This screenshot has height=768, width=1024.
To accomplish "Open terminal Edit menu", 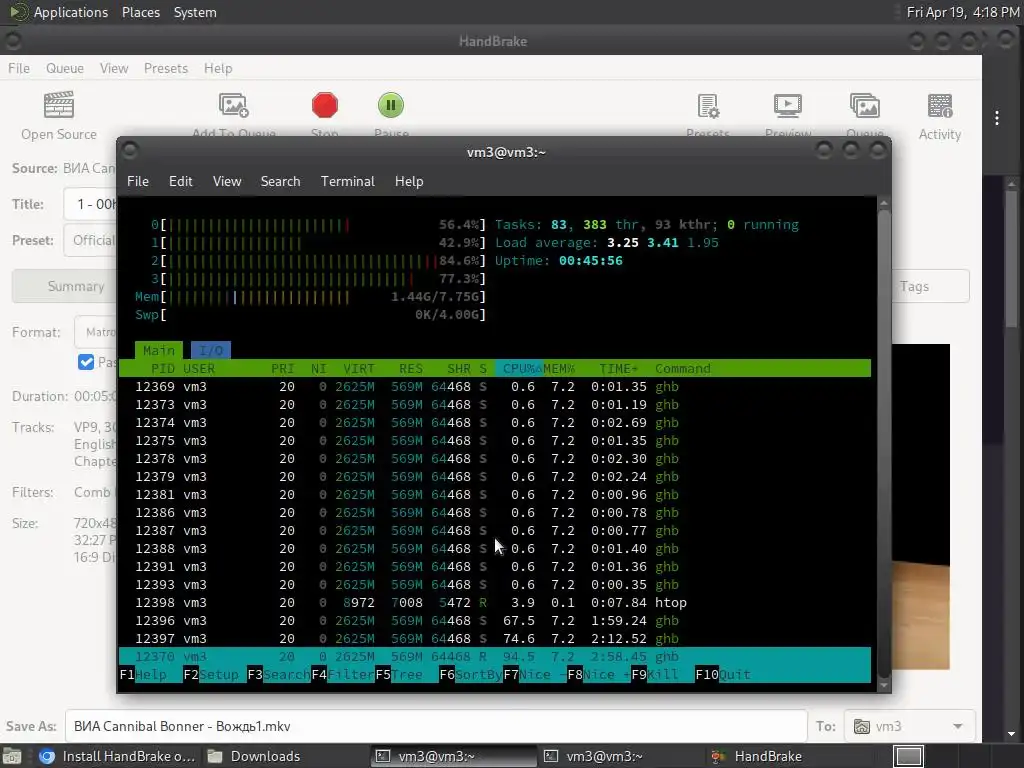I will coord(180,181).
